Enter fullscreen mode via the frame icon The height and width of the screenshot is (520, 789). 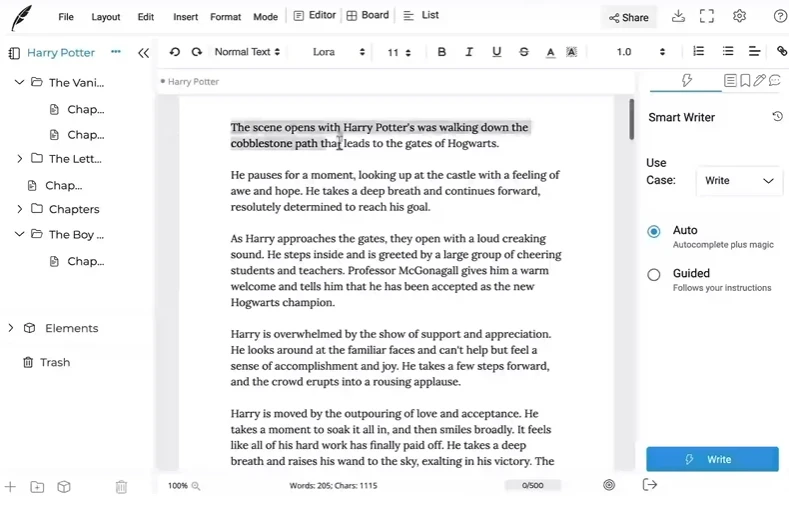(x=707, y=16)
